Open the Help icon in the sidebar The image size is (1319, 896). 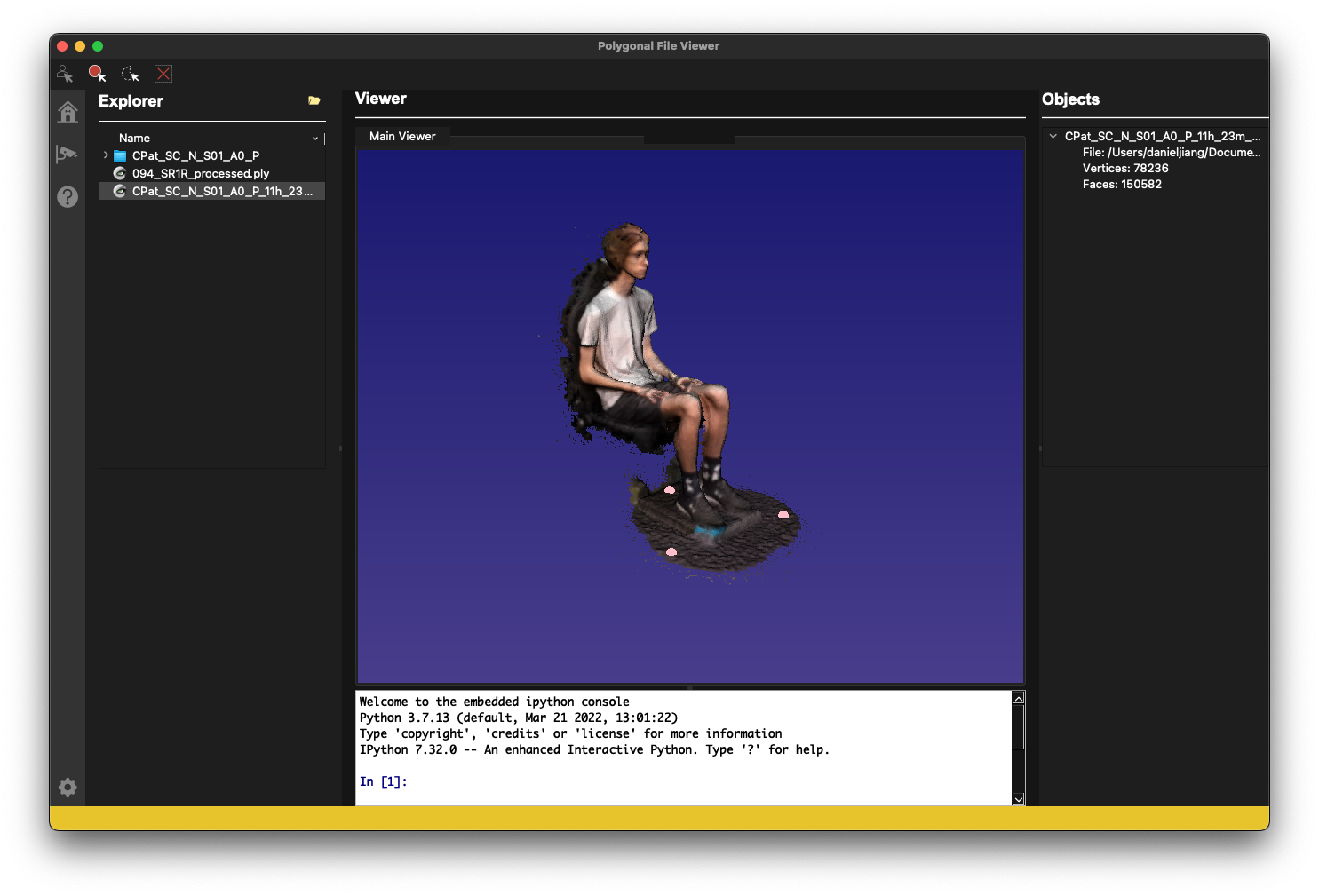tap(68, 196)
